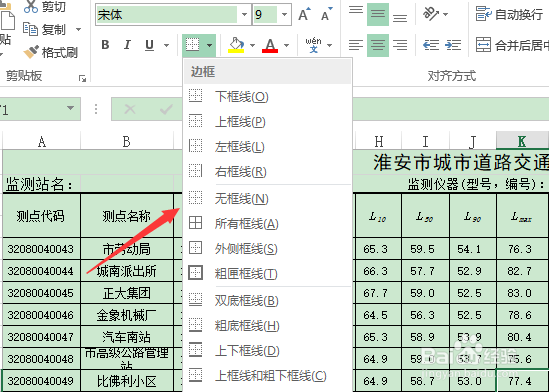Screen dimensions: 549x392
Task: Toggle Underline formatting
Action: click(x=150, y=45)
